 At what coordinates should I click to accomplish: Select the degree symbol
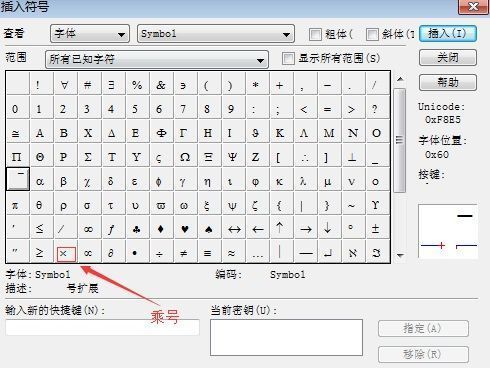[x=351, y=228]
